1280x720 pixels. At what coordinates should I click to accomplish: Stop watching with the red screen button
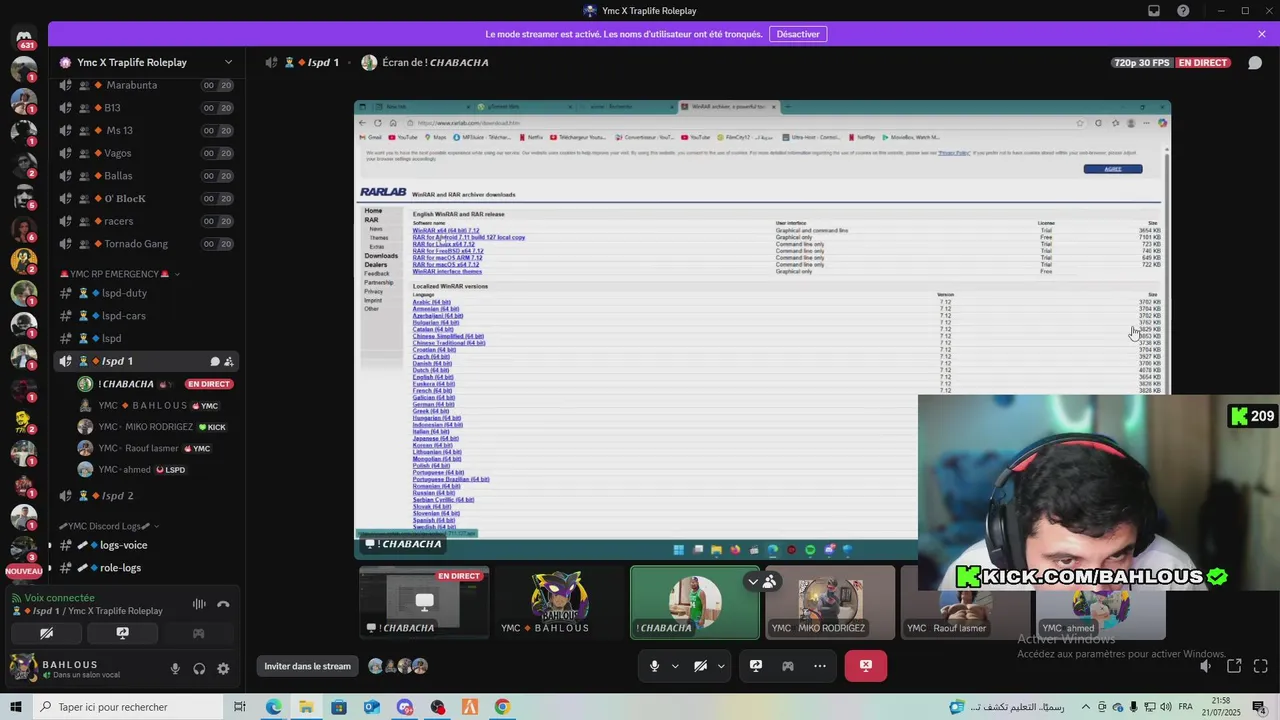(866, 666)
